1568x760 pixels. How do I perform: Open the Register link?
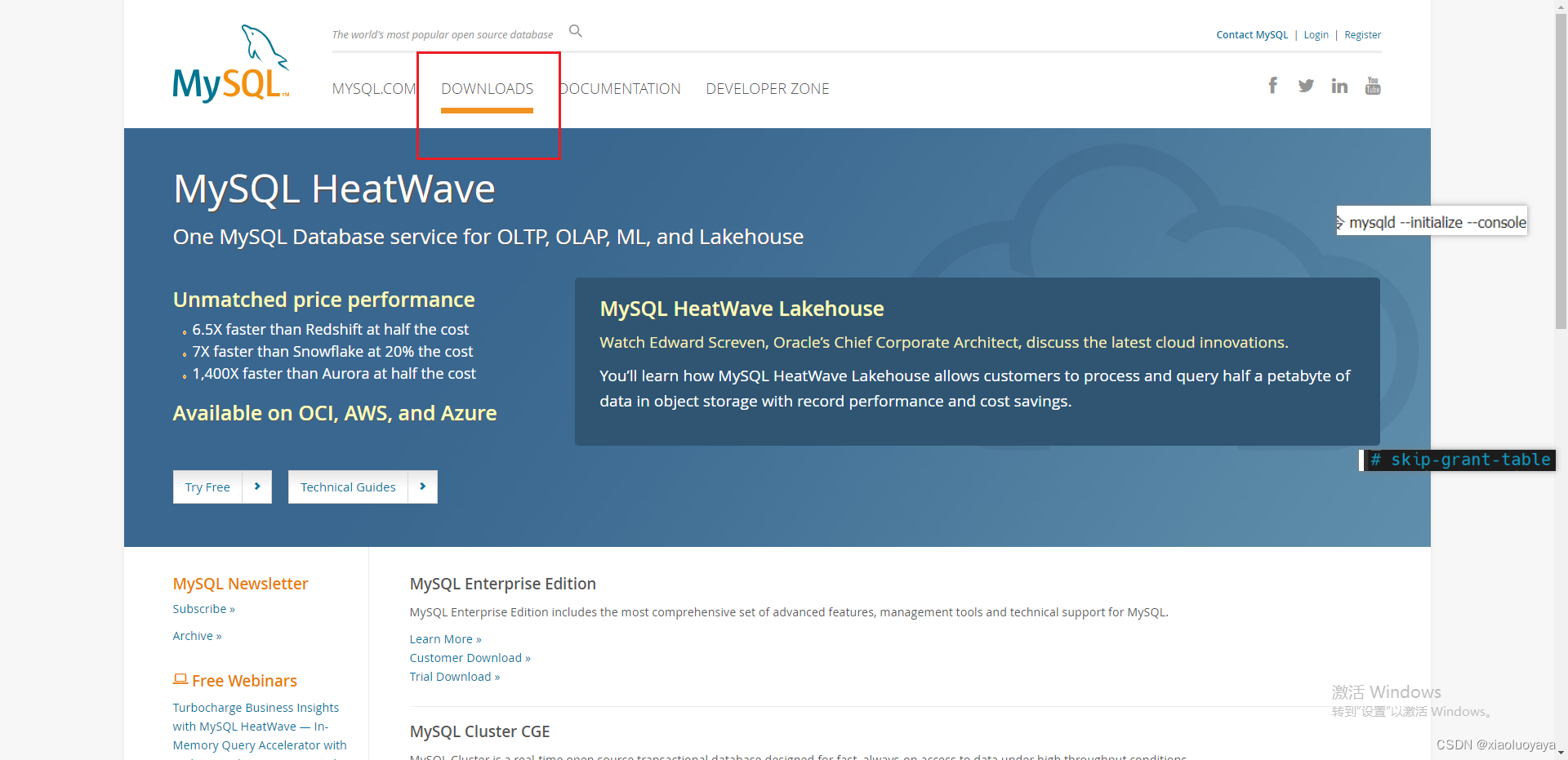click(x=1363, y=34)
